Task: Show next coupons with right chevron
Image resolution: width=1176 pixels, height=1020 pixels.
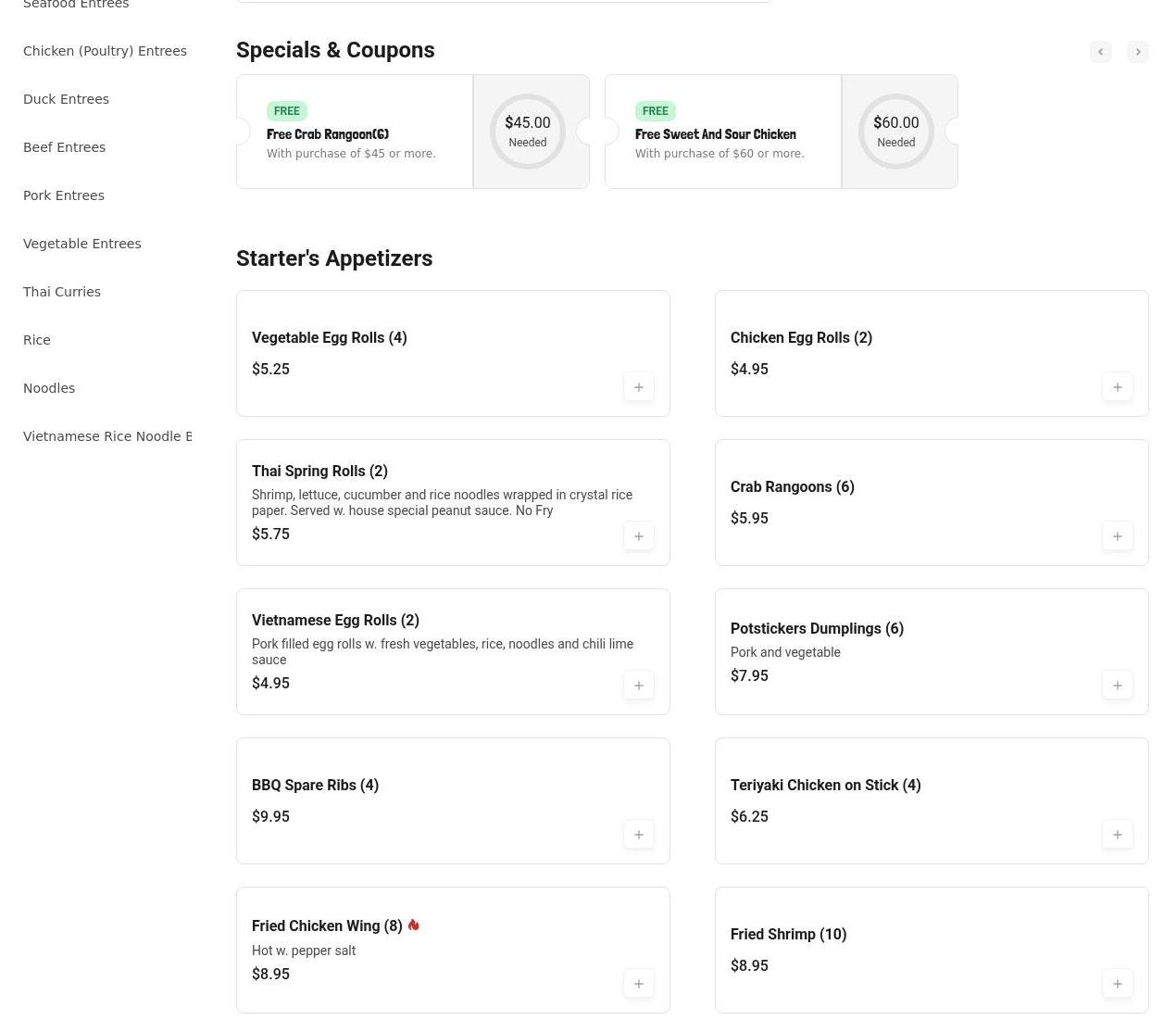Action: 1138,52
